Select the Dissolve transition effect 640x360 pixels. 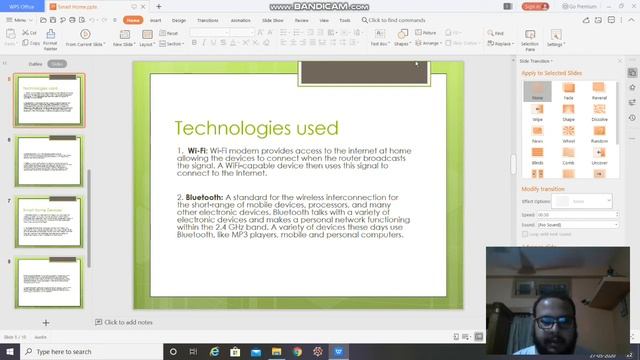coord(599,113)
